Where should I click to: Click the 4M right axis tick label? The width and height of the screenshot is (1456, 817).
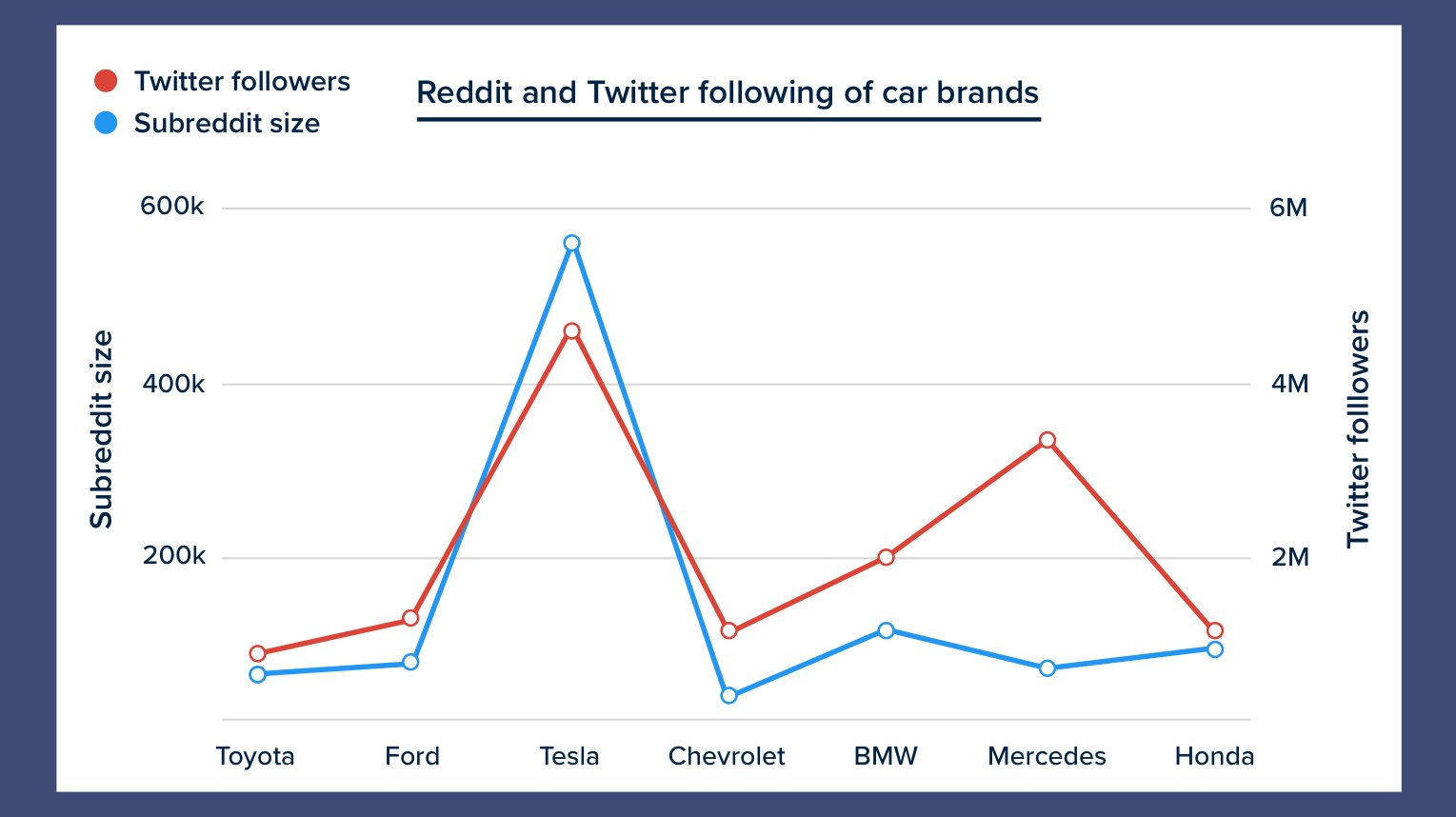(1289, 384)
